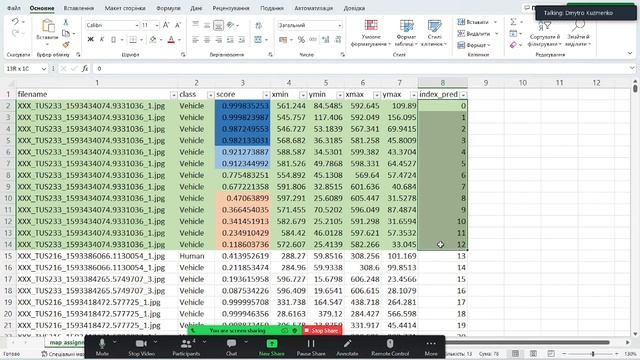The width and height of the screenshot is (640, 360).
Task: Increase font size with larger A icon
Action: click(x=166, y=25)
